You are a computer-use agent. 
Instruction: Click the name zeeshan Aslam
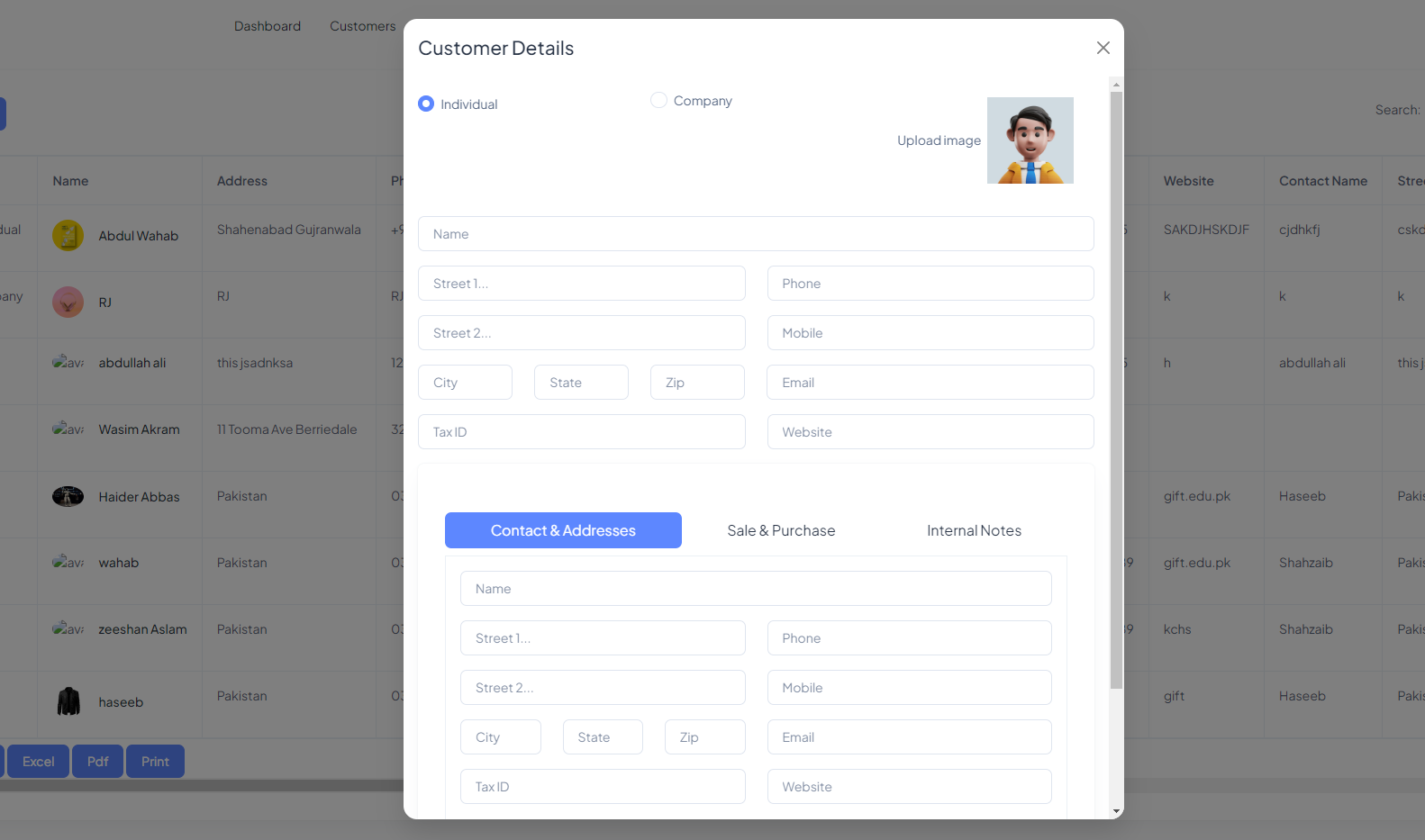(143, 629)
